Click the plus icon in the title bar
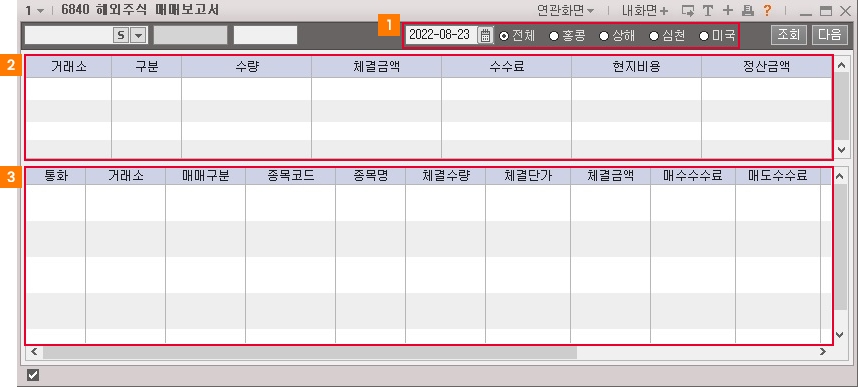 click(x=727, y=10)
